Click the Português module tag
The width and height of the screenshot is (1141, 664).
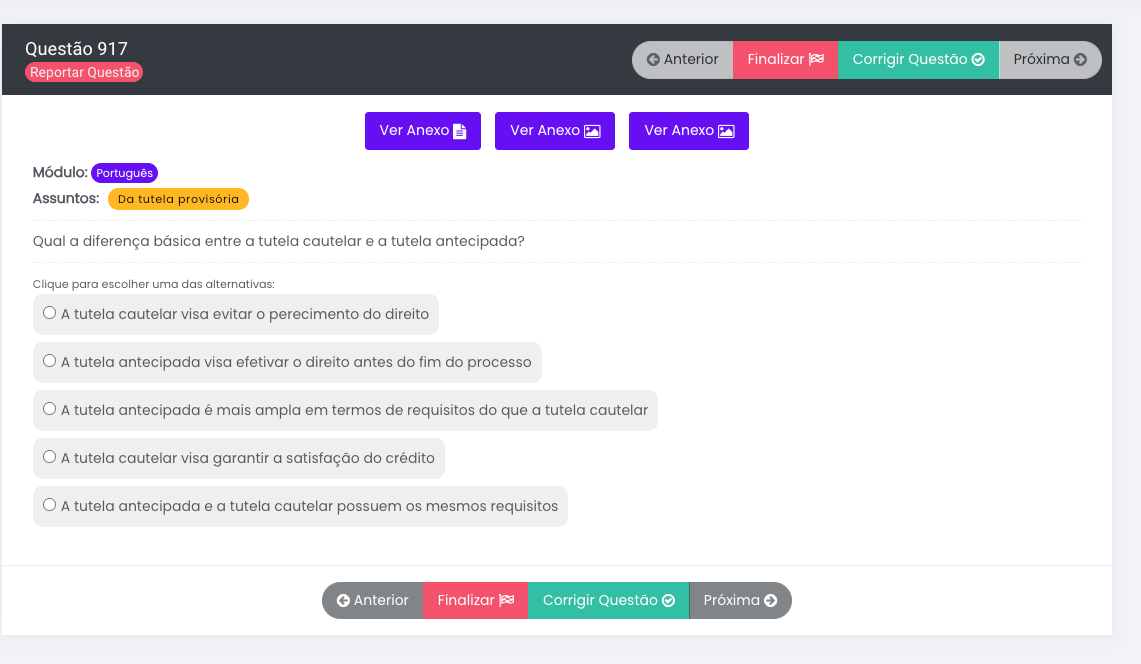click(124, 173)
